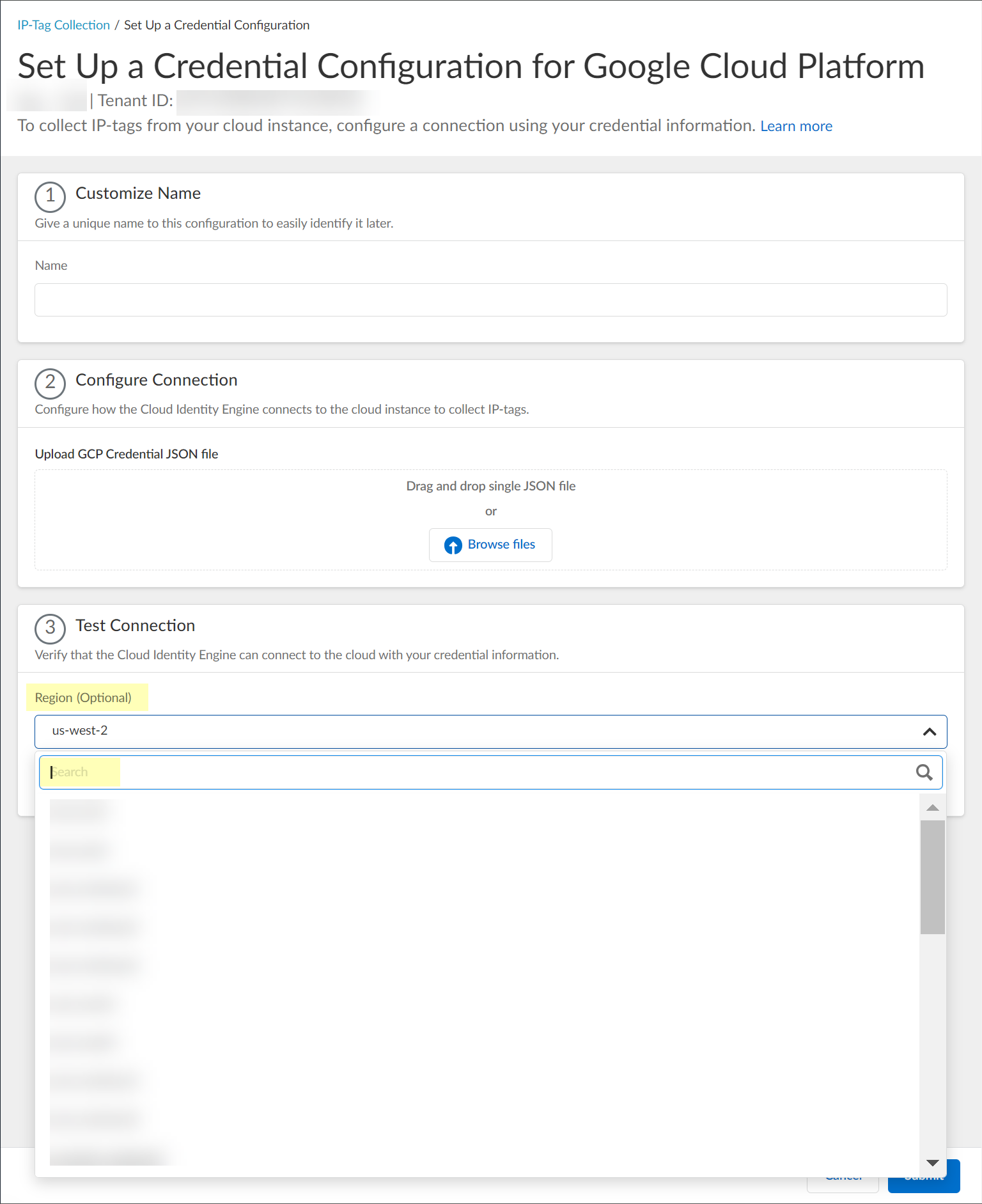Collapse the Region dropdown showing us-west-2
This screenshot has width=982, height=1204.
[x=491, y=731]
